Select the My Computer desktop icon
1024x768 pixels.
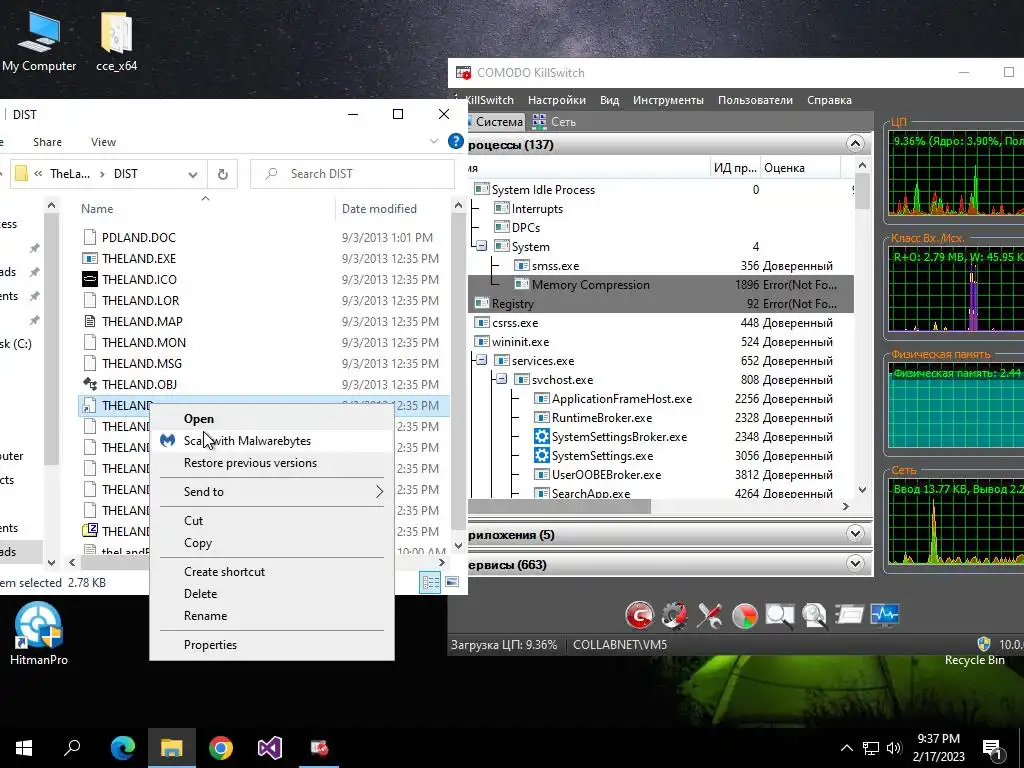[x=39, y=40]
